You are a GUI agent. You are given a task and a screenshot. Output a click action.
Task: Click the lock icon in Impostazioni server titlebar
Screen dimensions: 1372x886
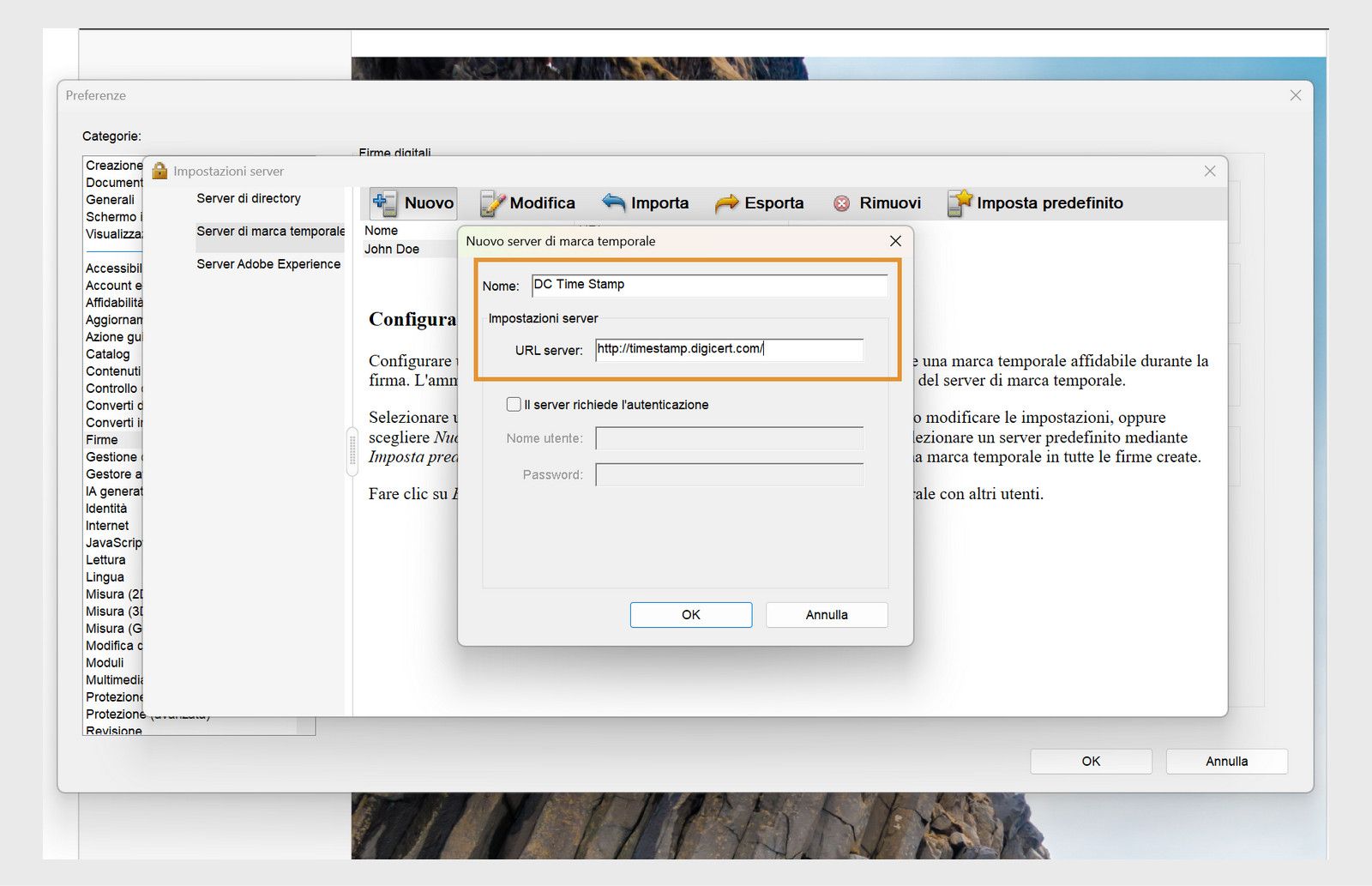click(x=159, y=171)
